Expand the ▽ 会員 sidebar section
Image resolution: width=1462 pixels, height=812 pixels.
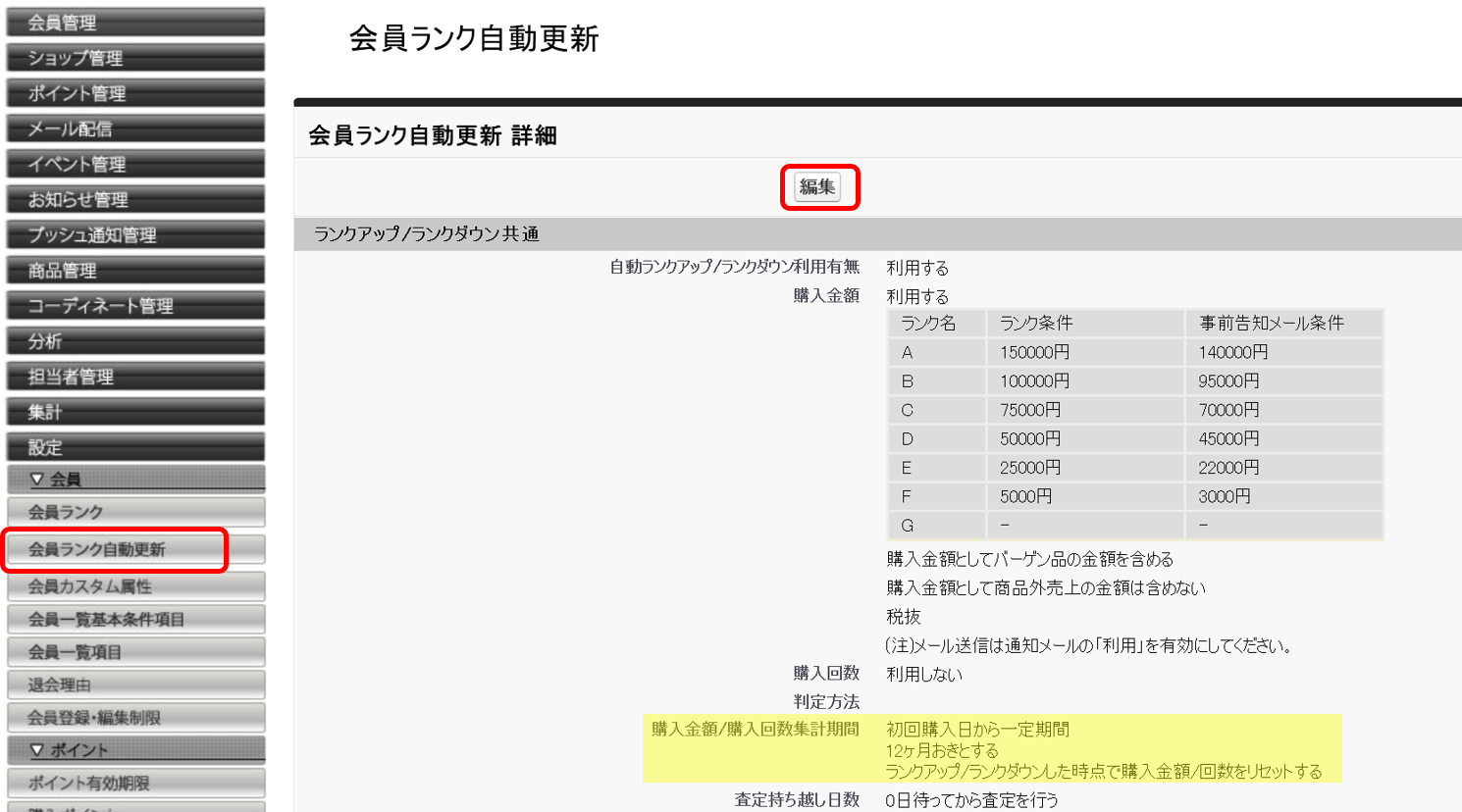click(x=135, y=477)
